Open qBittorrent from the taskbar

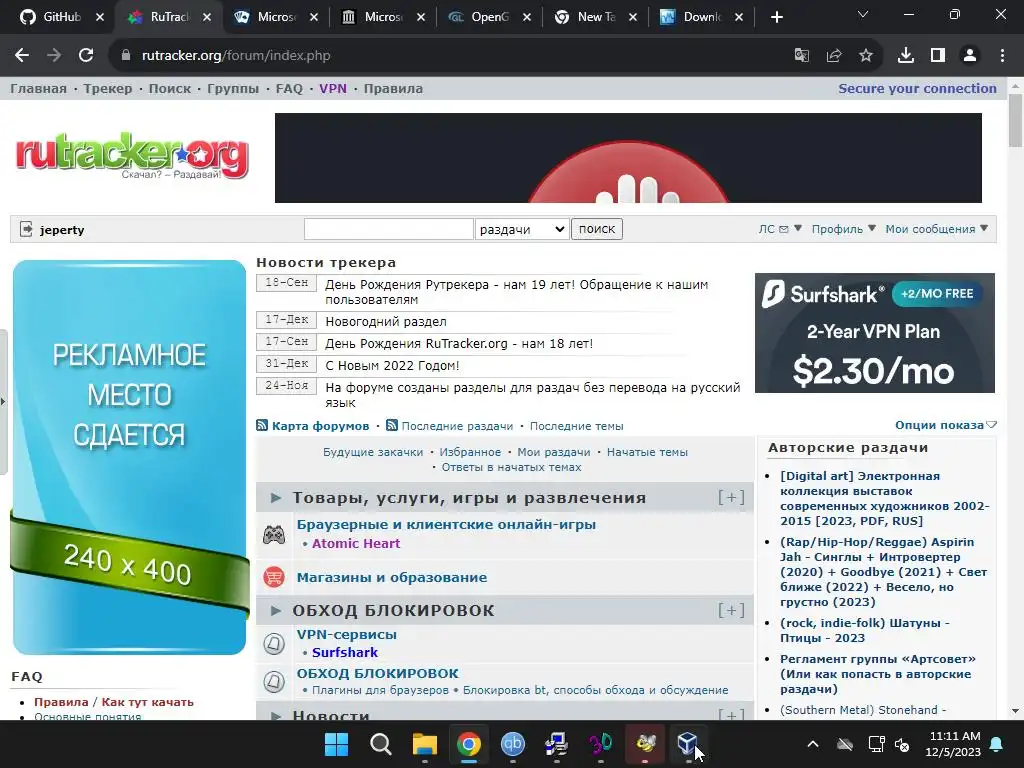(x=513, y=744)
